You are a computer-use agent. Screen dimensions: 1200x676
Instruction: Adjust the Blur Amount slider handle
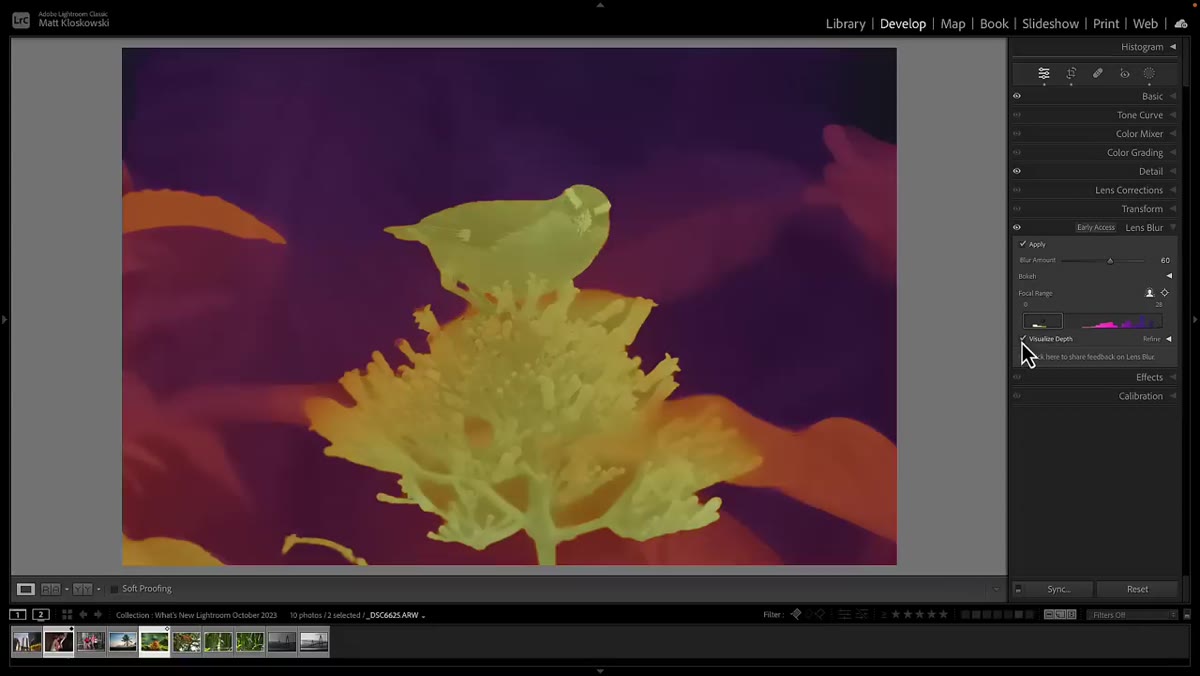(1110, 260)
